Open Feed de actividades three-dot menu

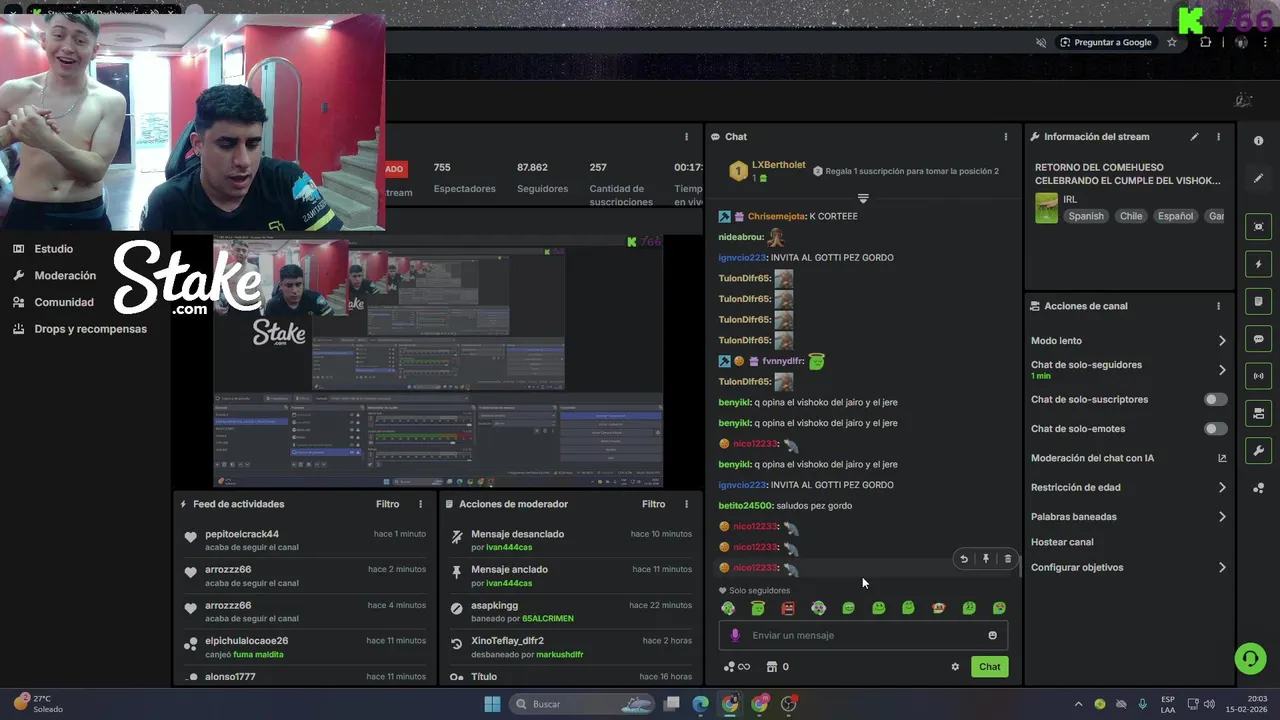pyautogui.click(x=420, y=504)
